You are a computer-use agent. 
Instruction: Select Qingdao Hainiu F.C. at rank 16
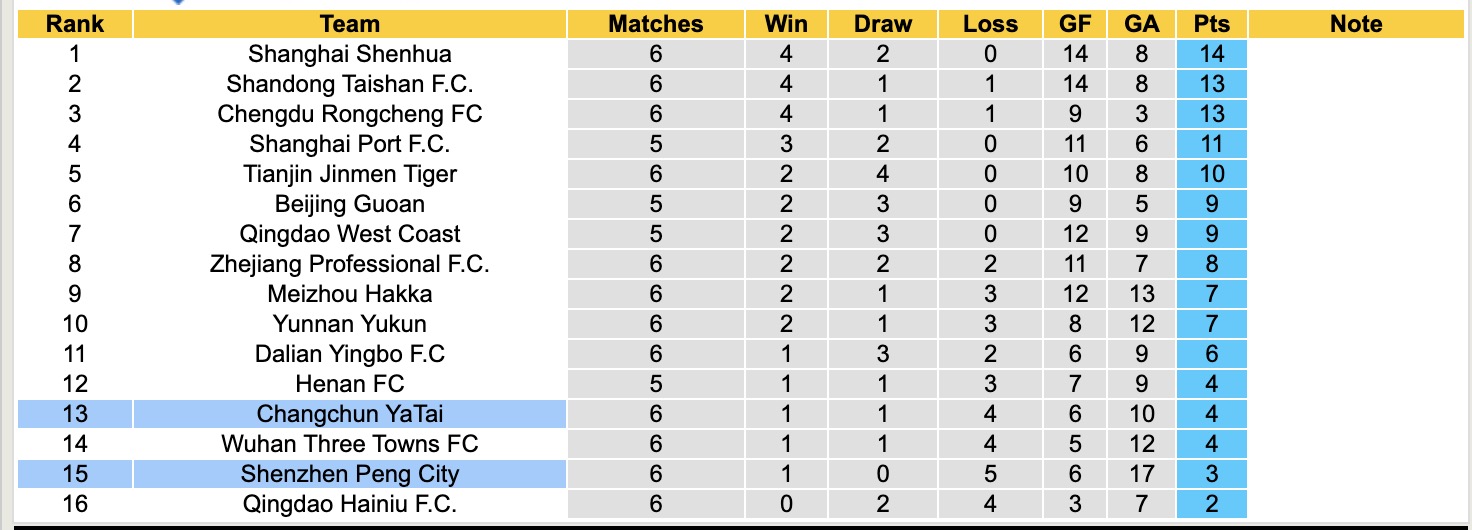[350, 504]
